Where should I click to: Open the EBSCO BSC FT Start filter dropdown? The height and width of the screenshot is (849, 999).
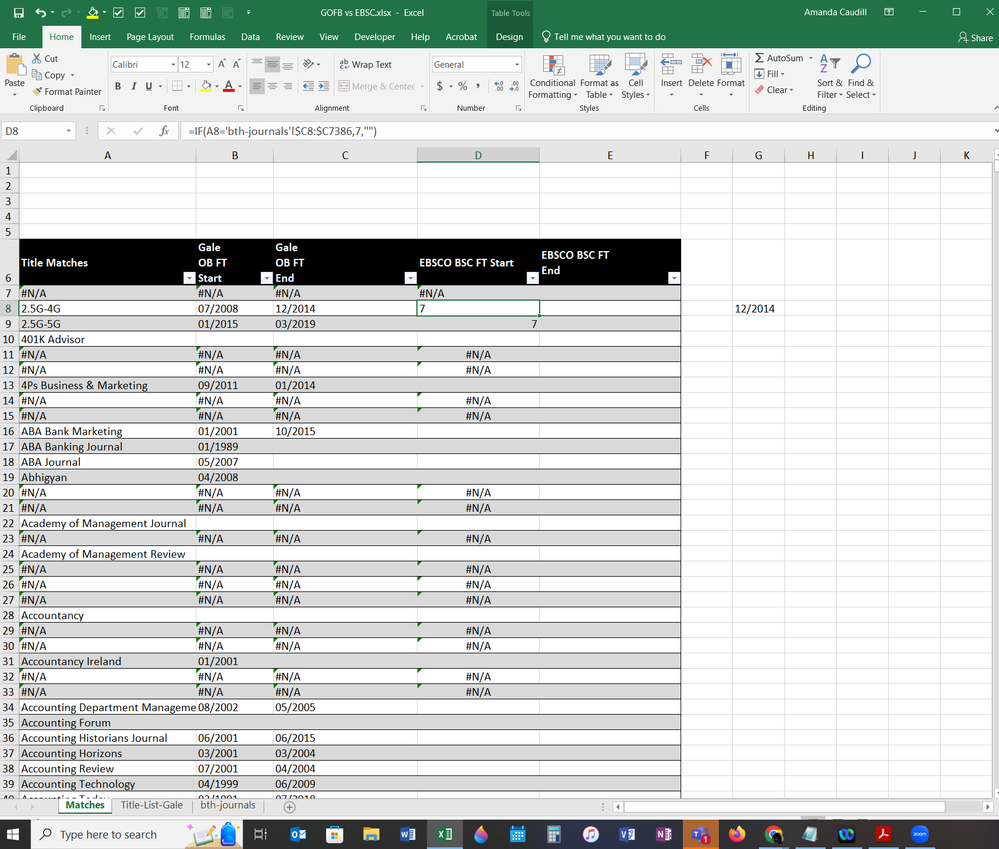coord(533,278)
